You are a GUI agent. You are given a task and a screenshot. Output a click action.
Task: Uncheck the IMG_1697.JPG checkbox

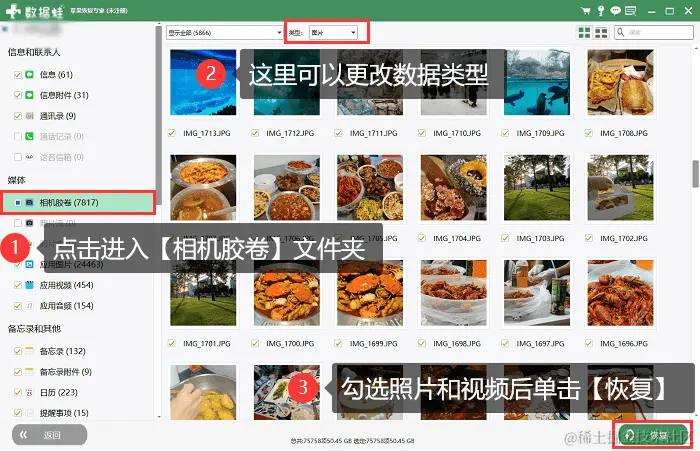pyautogui.click(x=505, y=343)
